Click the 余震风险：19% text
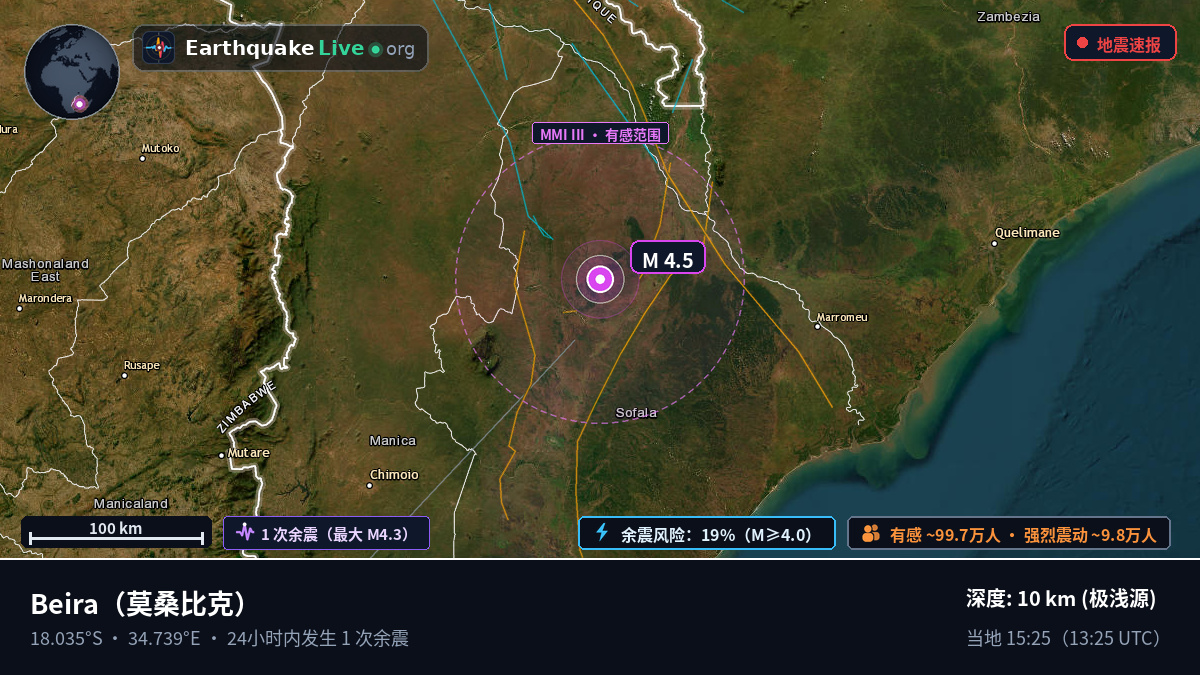Image resolution: width=1200 pixels, height=675 pixels. point(717,534)
